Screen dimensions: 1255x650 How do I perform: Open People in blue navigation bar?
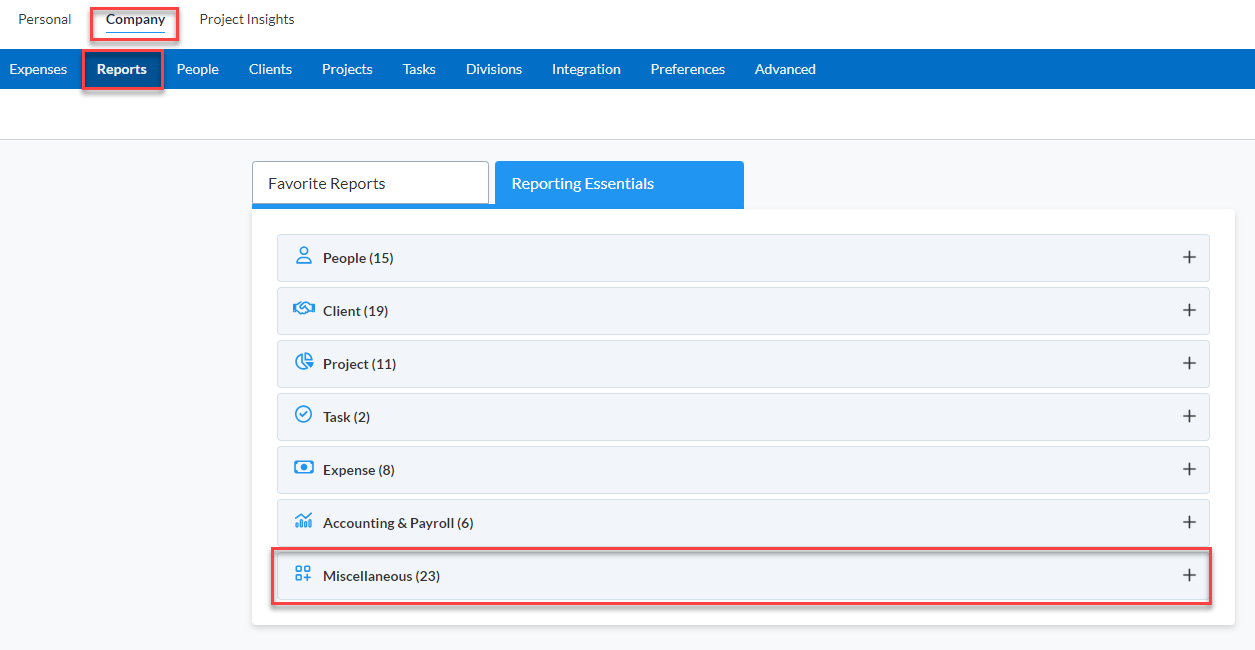[198, 69]
